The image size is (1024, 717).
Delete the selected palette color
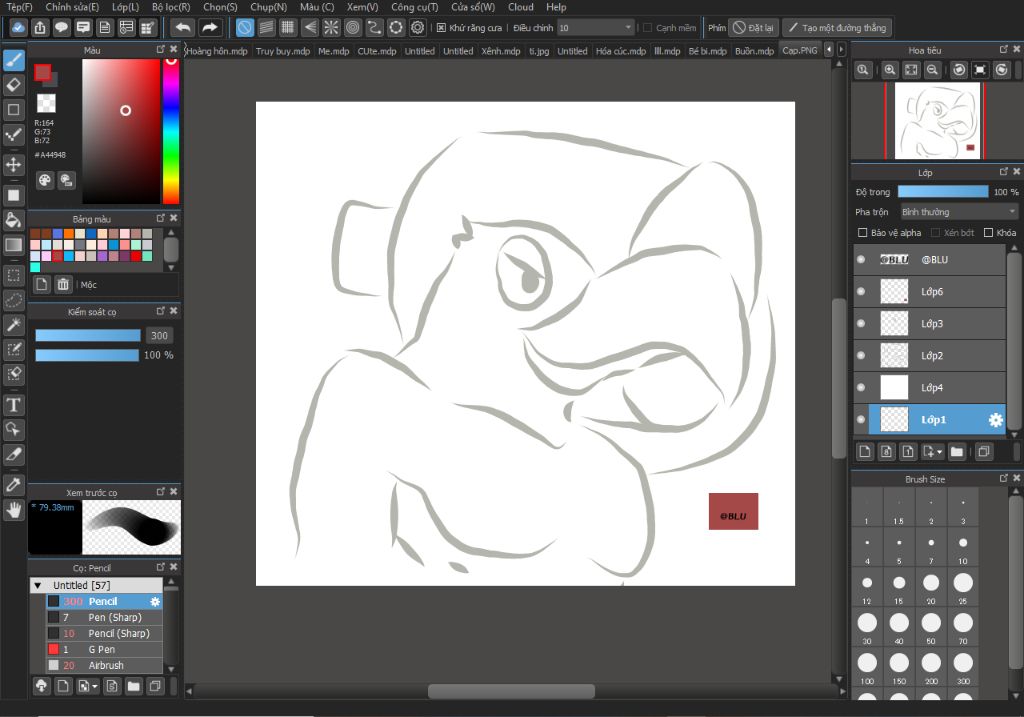(63, 284)
